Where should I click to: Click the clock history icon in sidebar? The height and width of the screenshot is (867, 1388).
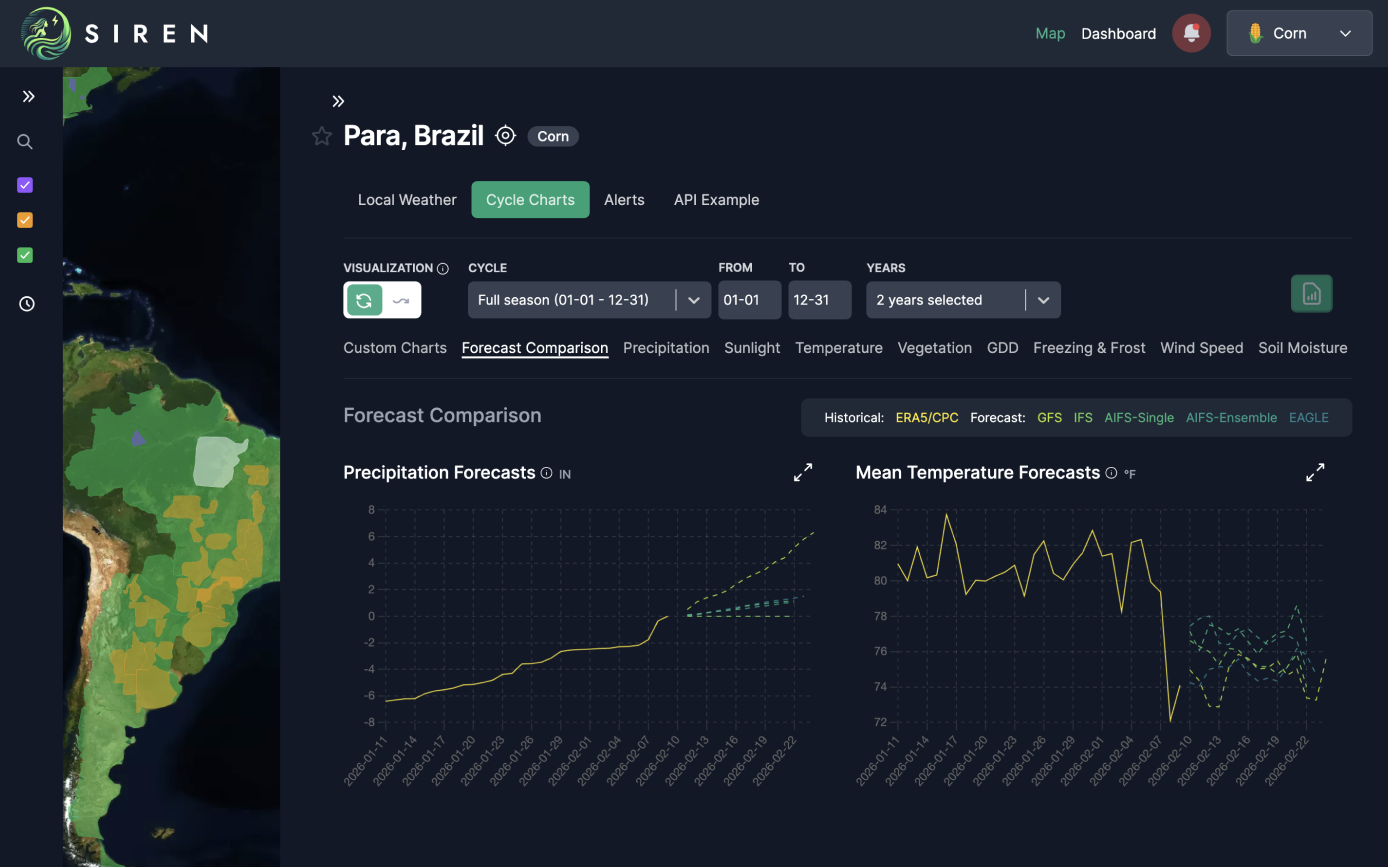[x=26, y=304]
